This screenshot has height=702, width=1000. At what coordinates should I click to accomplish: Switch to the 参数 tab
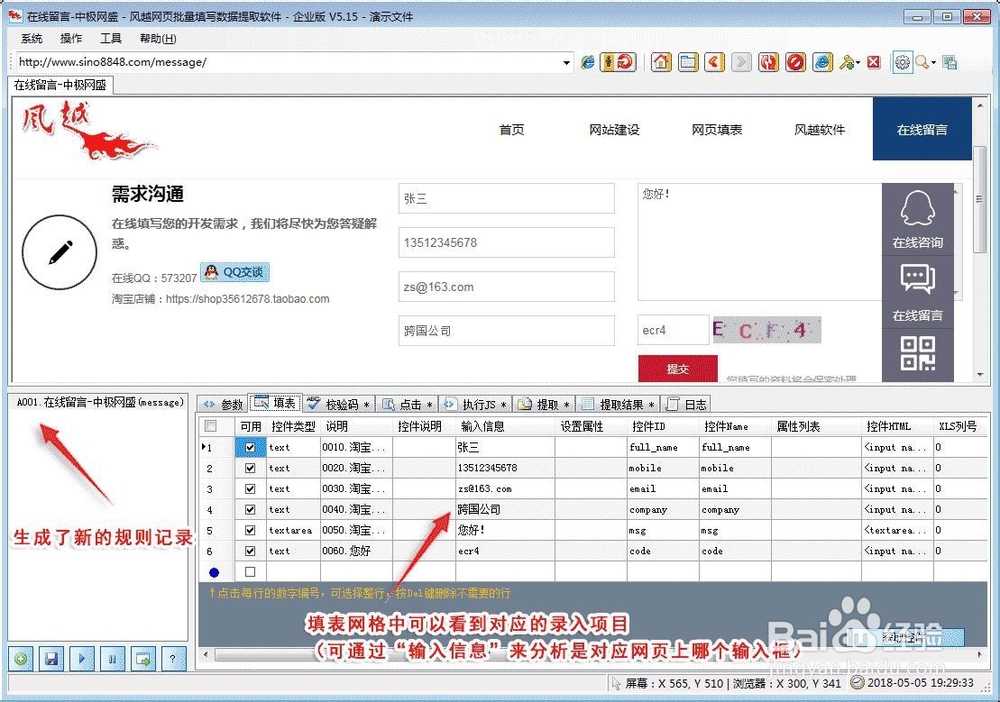[x=223, y=404]
